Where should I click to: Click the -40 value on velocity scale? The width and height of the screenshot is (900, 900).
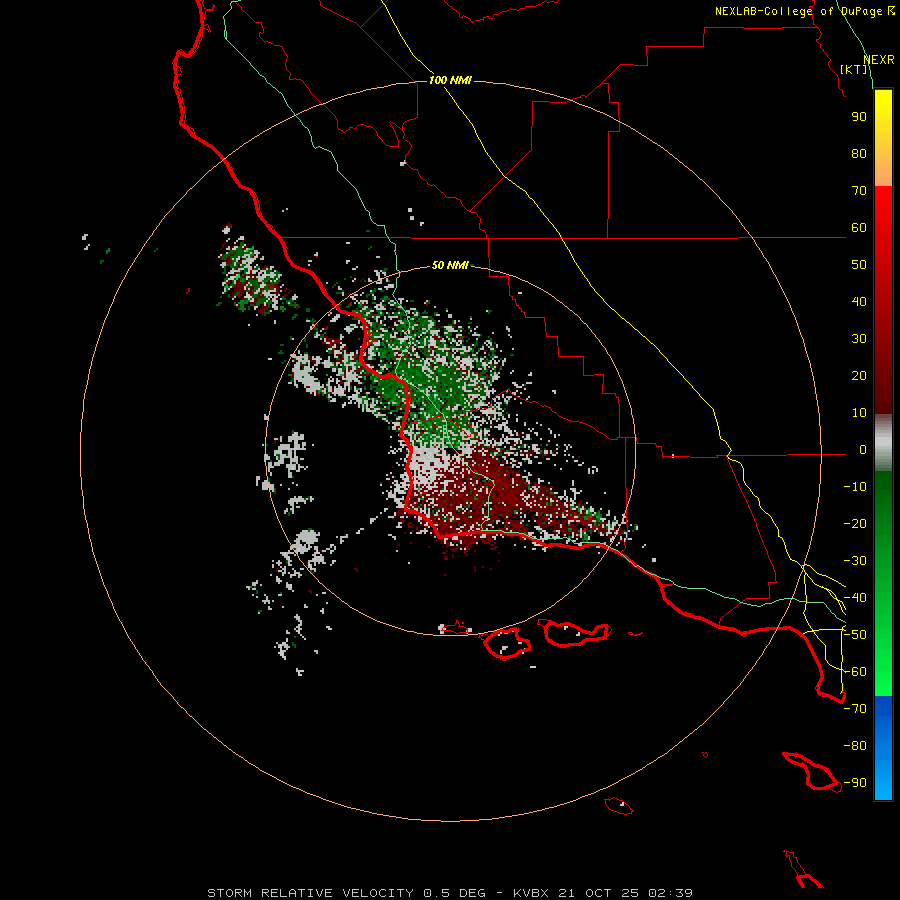tap(855, 598)
